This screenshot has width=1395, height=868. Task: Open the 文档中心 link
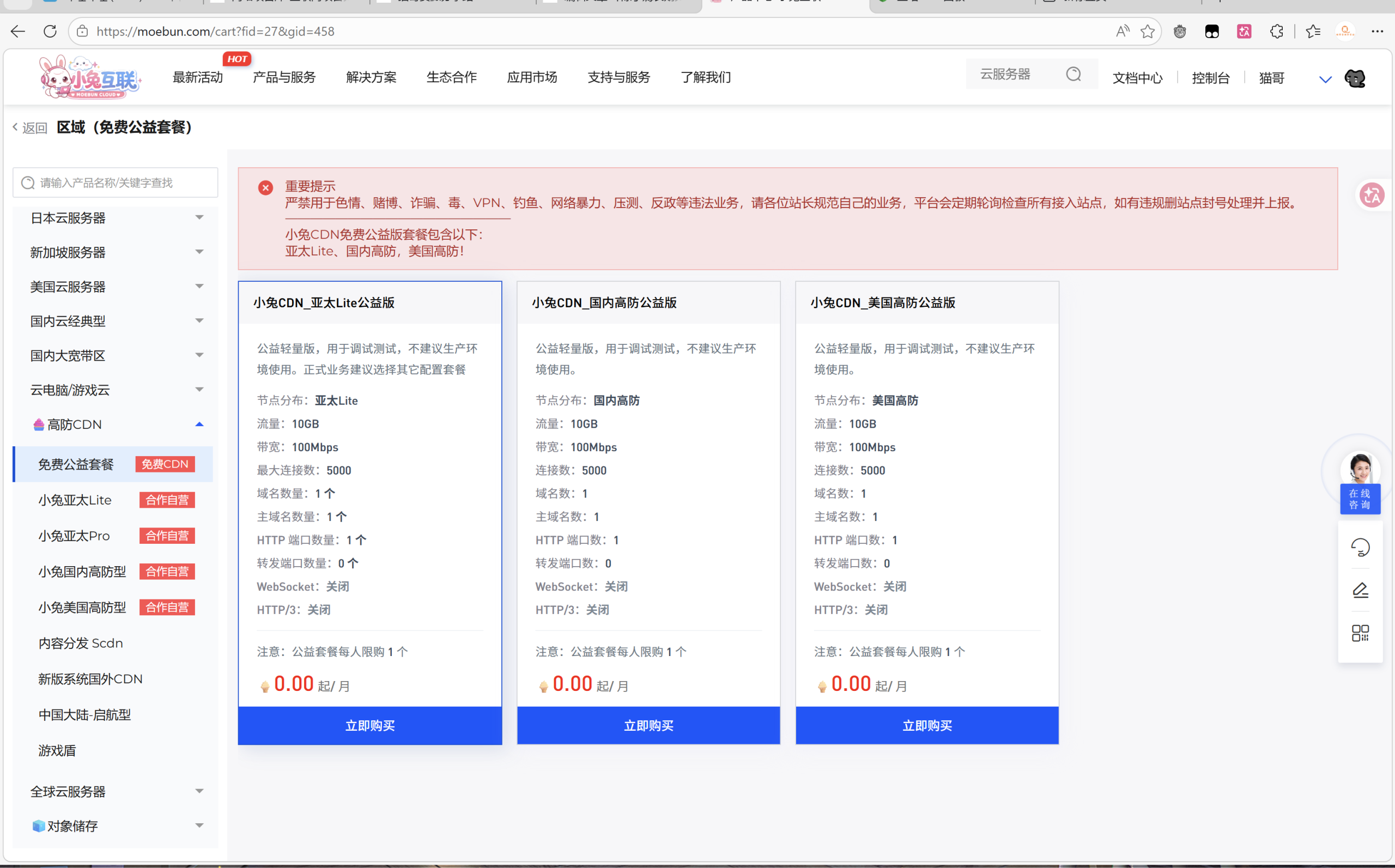pos(1137,78)
